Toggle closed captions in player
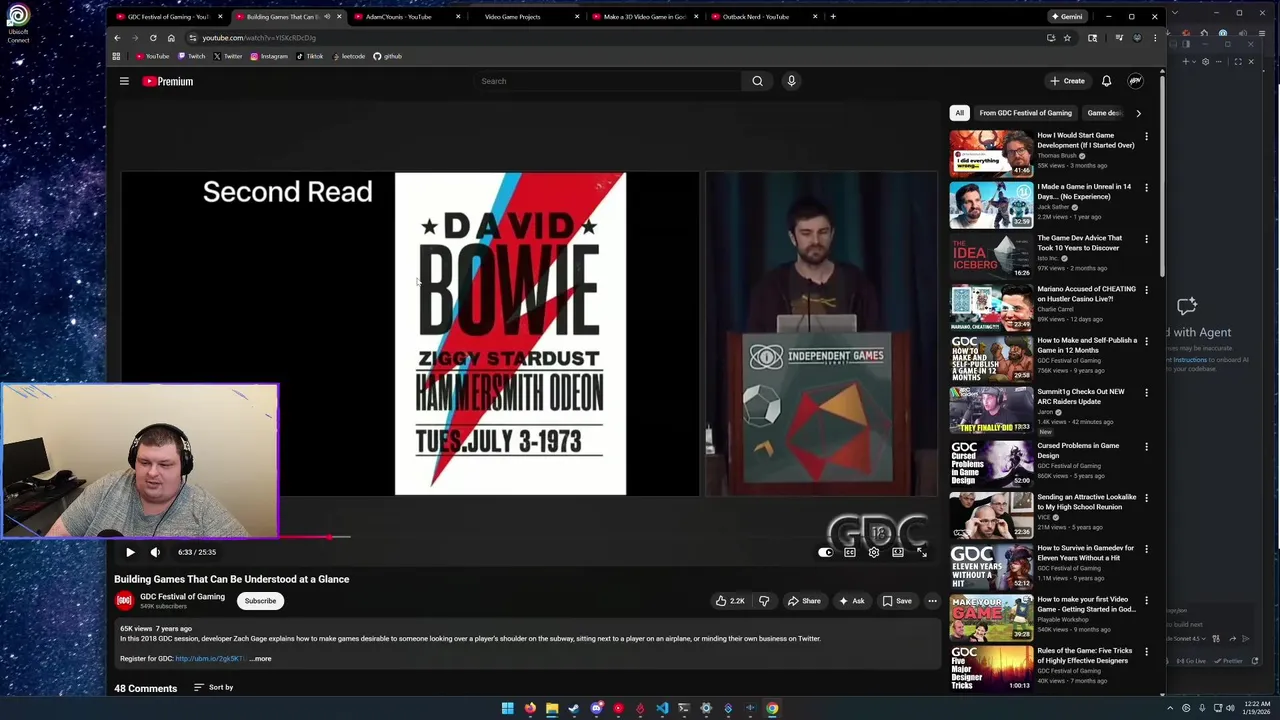This screenshot has height=720, width=1280. click(850, 552)
